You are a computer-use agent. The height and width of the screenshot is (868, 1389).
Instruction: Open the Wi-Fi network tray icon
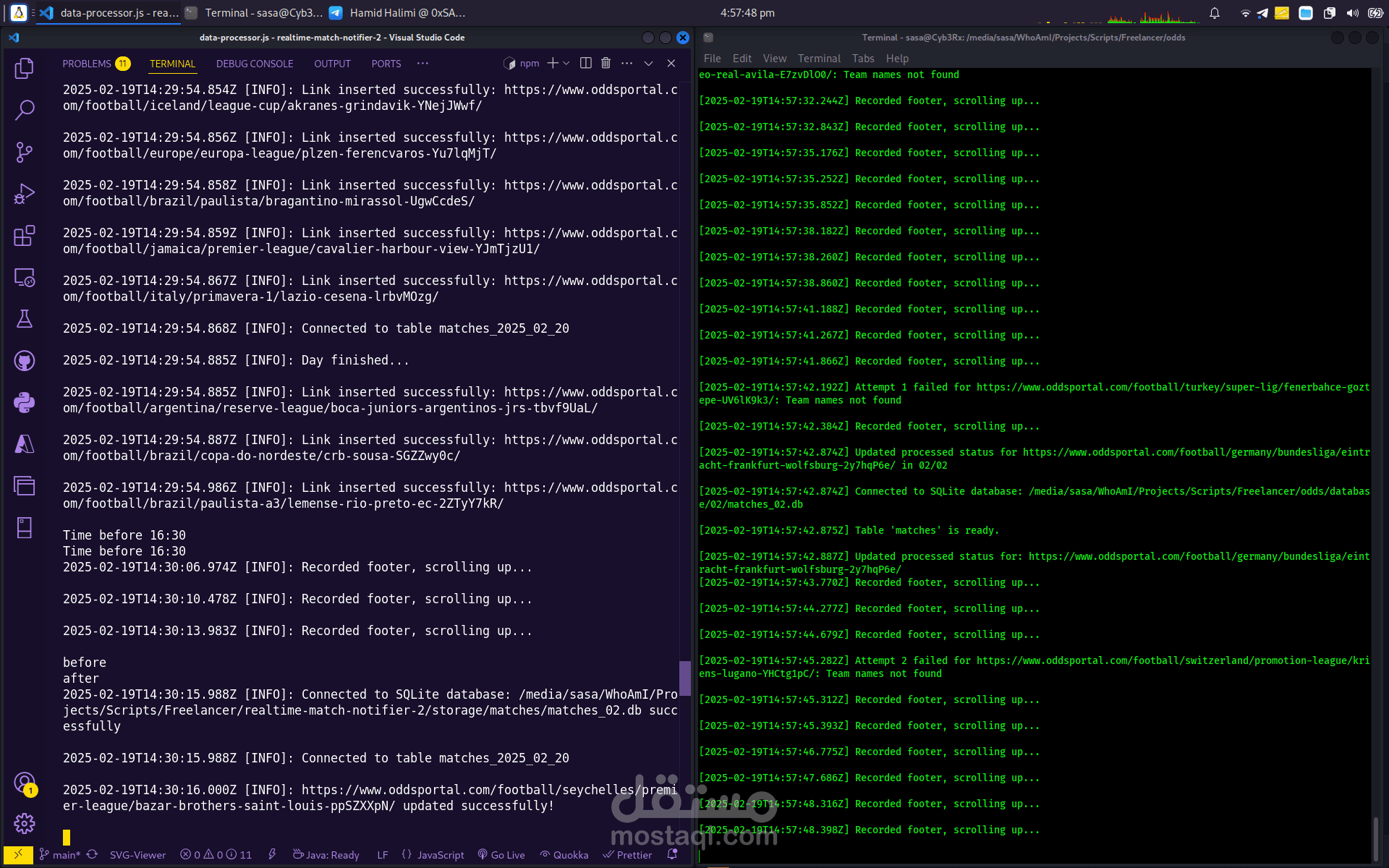(1245, 13)
